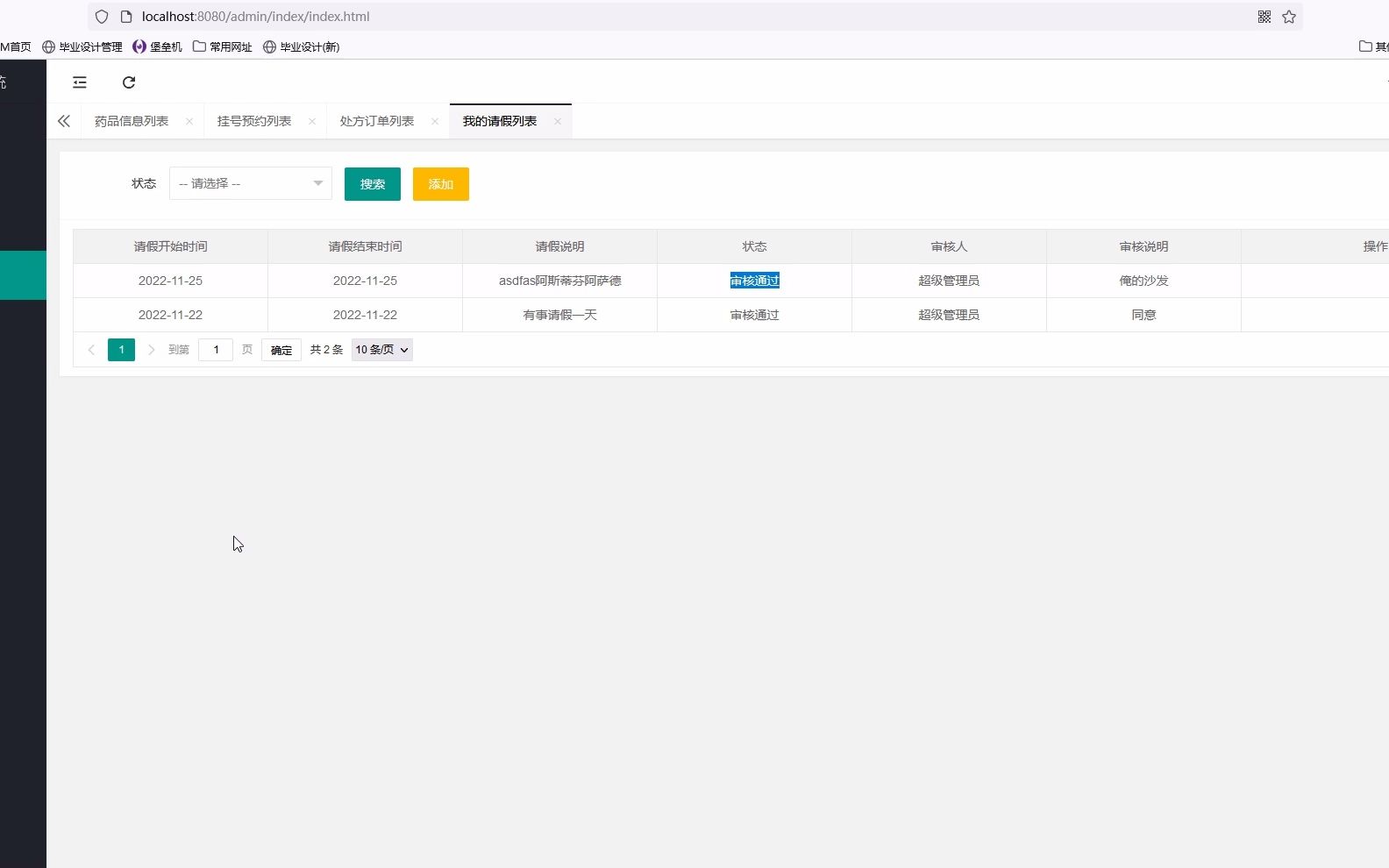This screenshot has height=868, width=1389.
Task: Switch to 药品信息列表 tab
Action: 132,121
